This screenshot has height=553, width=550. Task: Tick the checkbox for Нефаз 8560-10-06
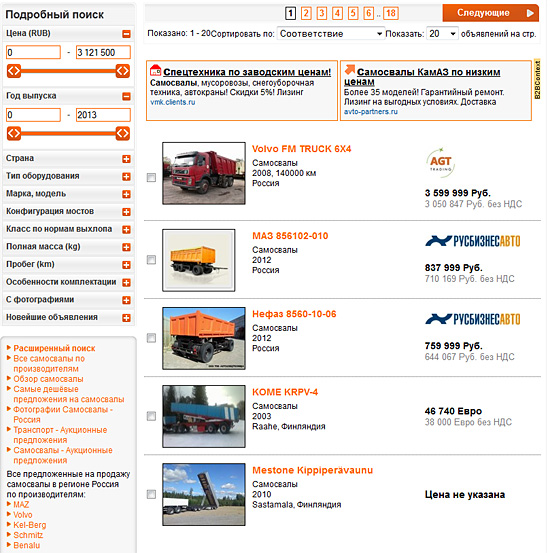pyautogui.click(x=151, y=338)
